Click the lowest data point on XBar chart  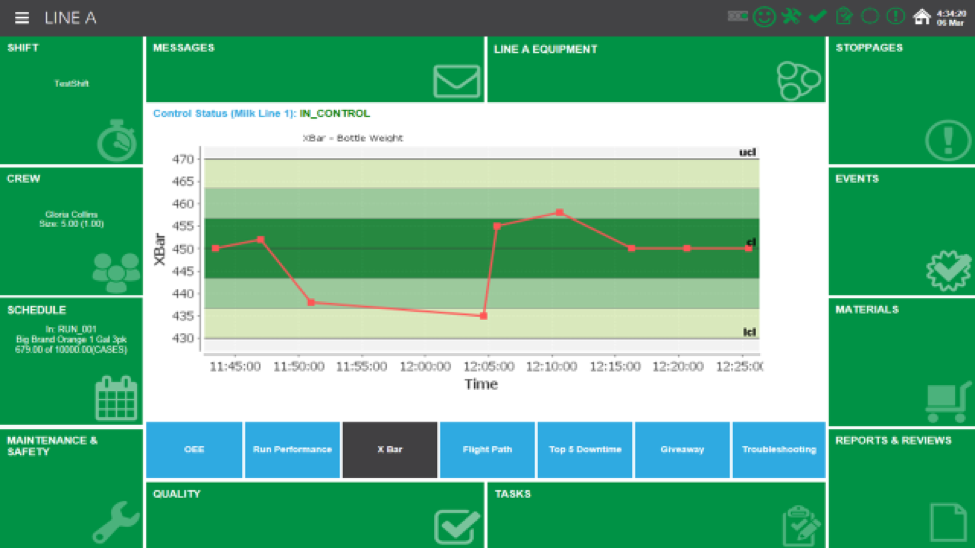(483, 316)
